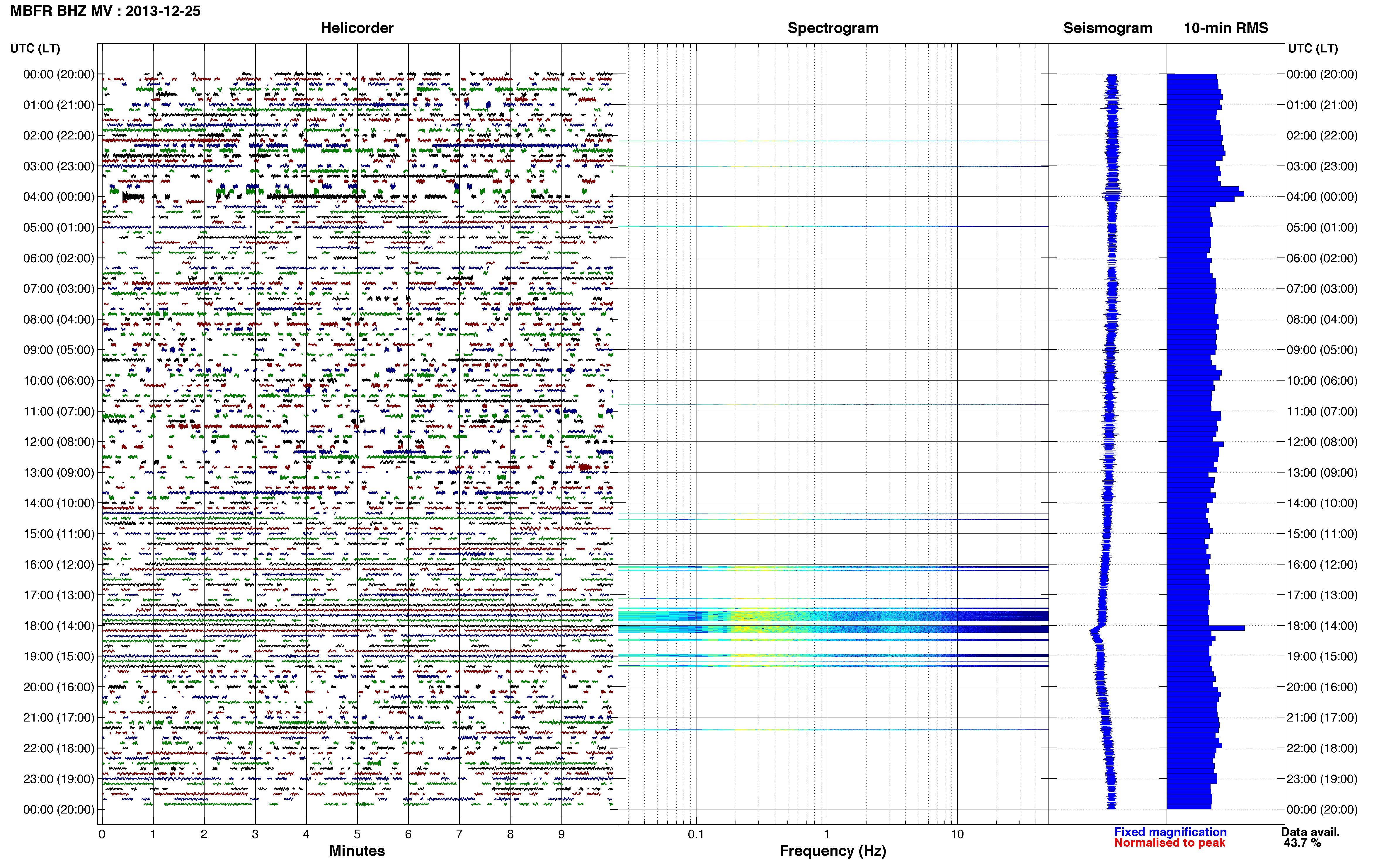Click minute '6' tick below the helicorder
Viewport: 1389px width, 868px height.
point(408,834)
